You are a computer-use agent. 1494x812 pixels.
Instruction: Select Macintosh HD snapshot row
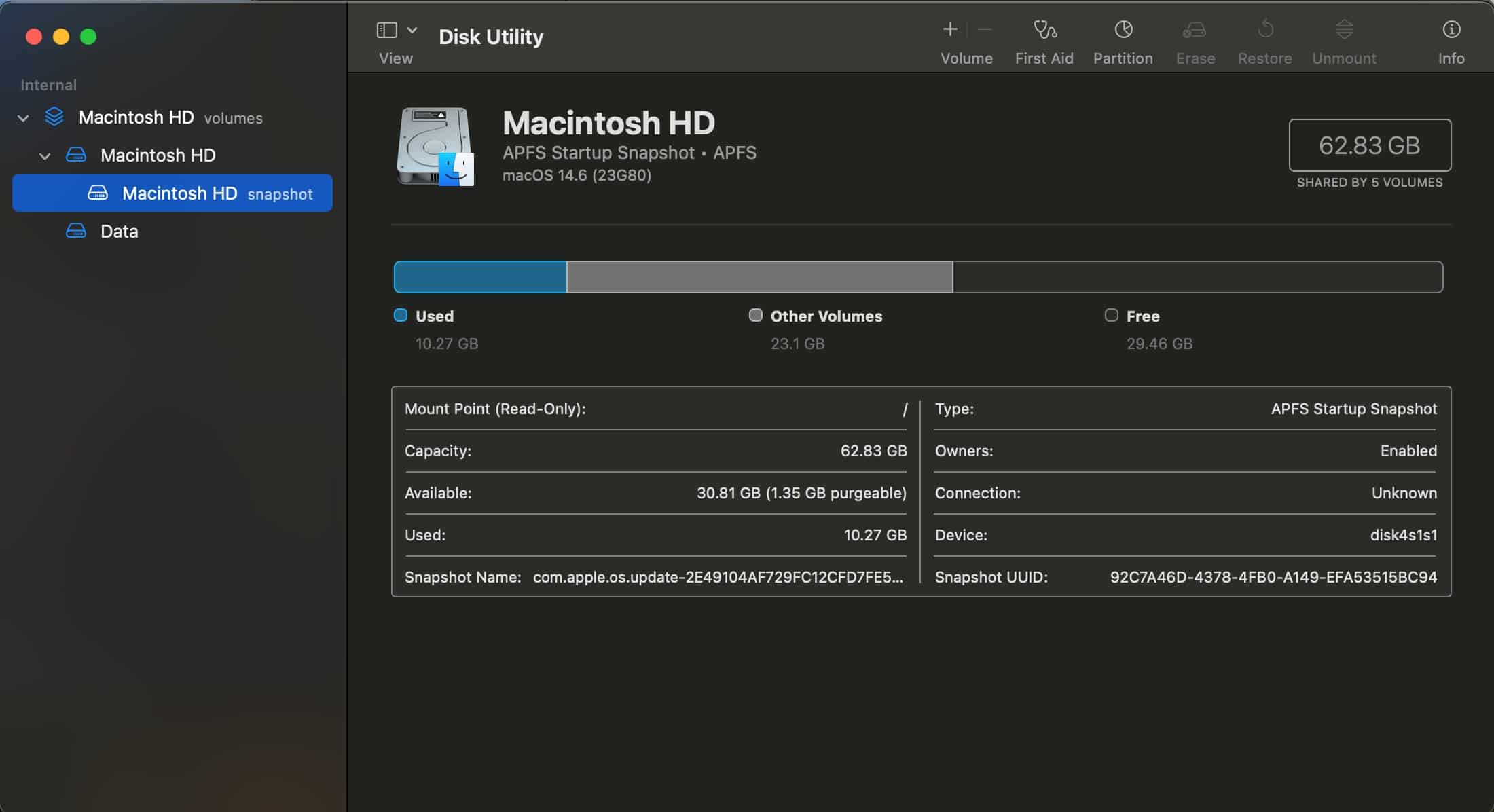click(x=172, y=193)
